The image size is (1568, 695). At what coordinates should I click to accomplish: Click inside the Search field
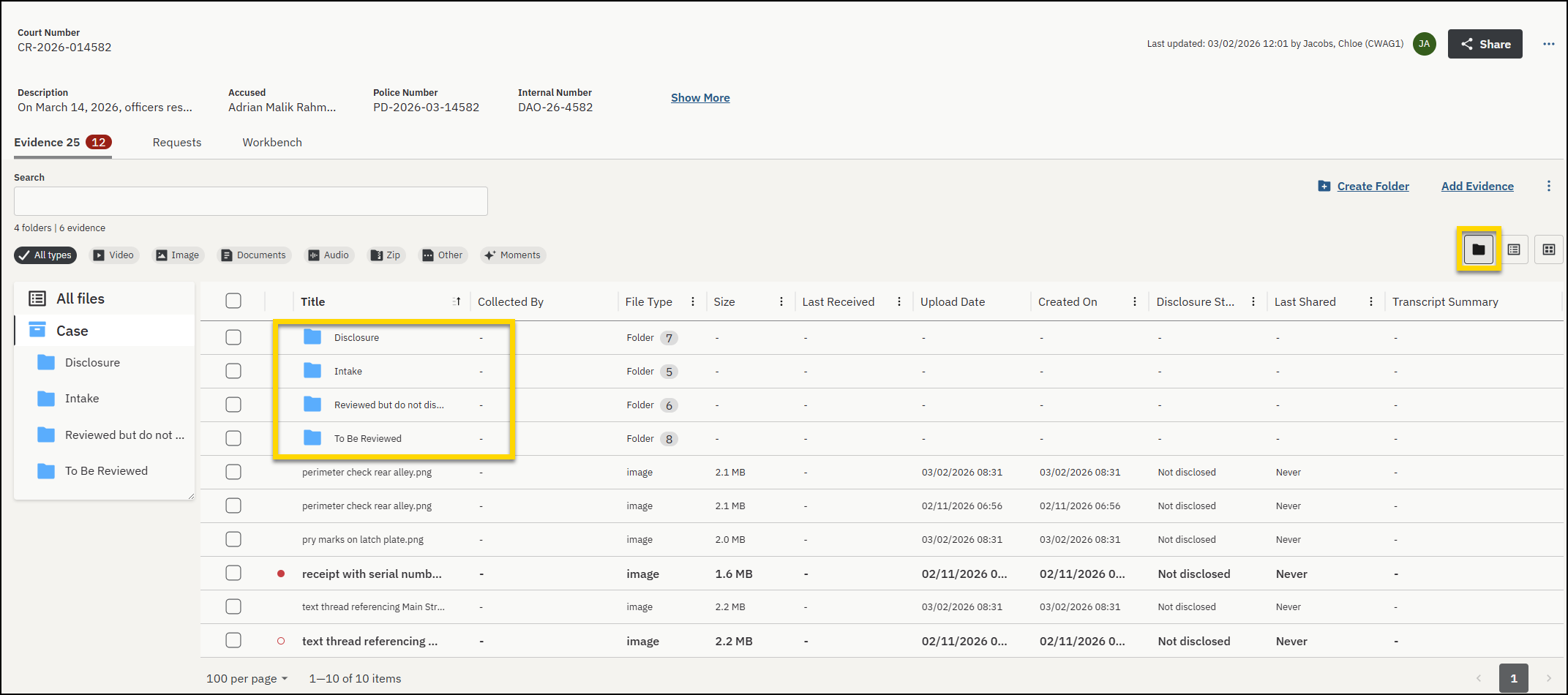click(x=250, y=201)
